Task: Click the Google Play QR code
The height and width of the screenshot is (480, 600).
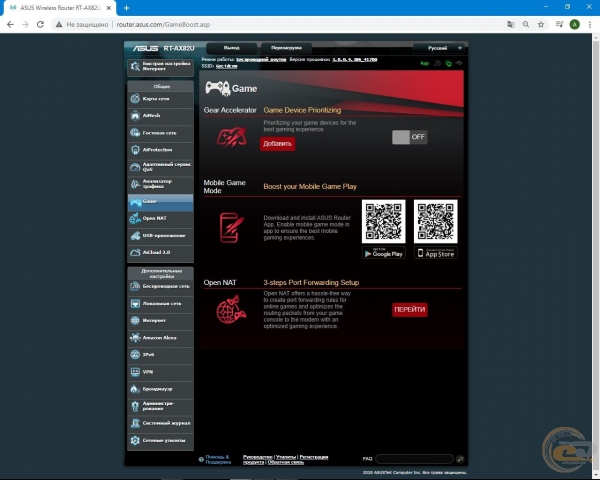Action: 383,221
